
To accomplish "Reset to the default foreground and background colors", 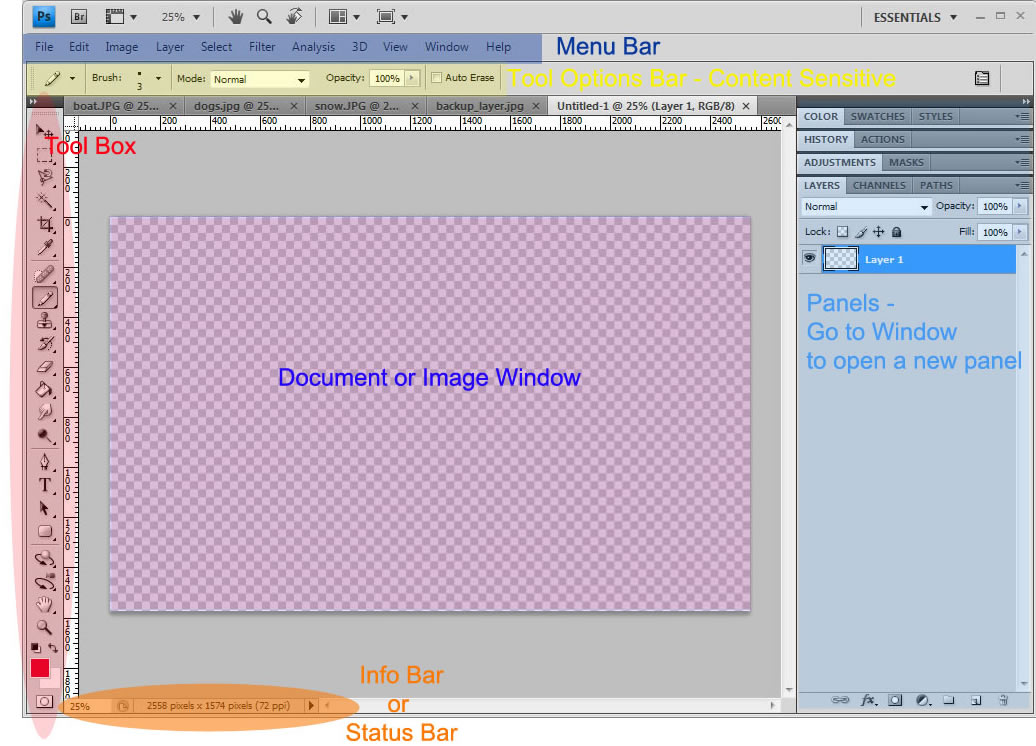I will (x=36, y=648).
